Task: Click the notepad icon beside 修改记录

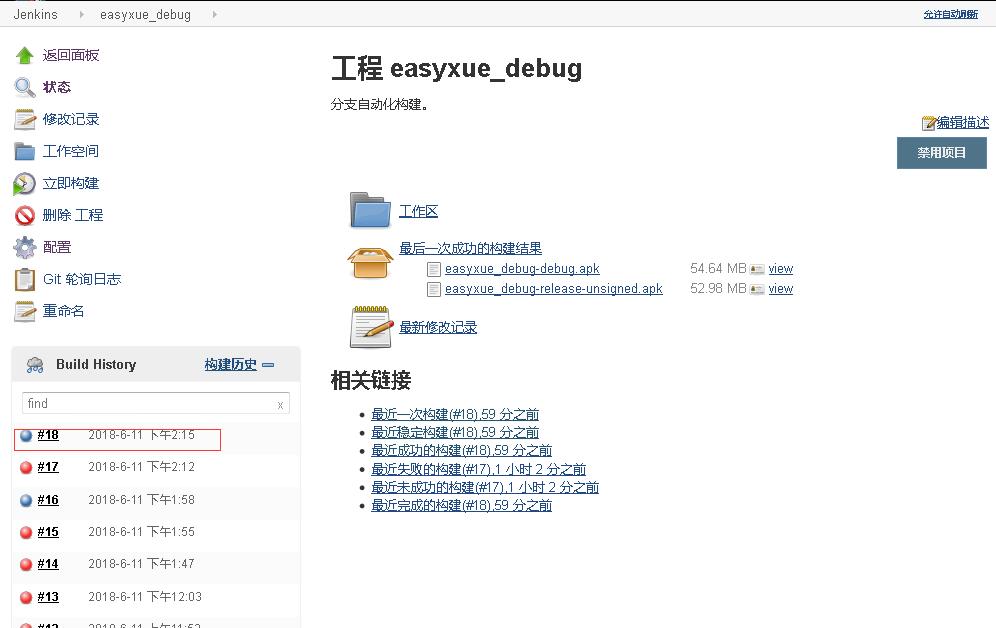Action: (25, 119)
